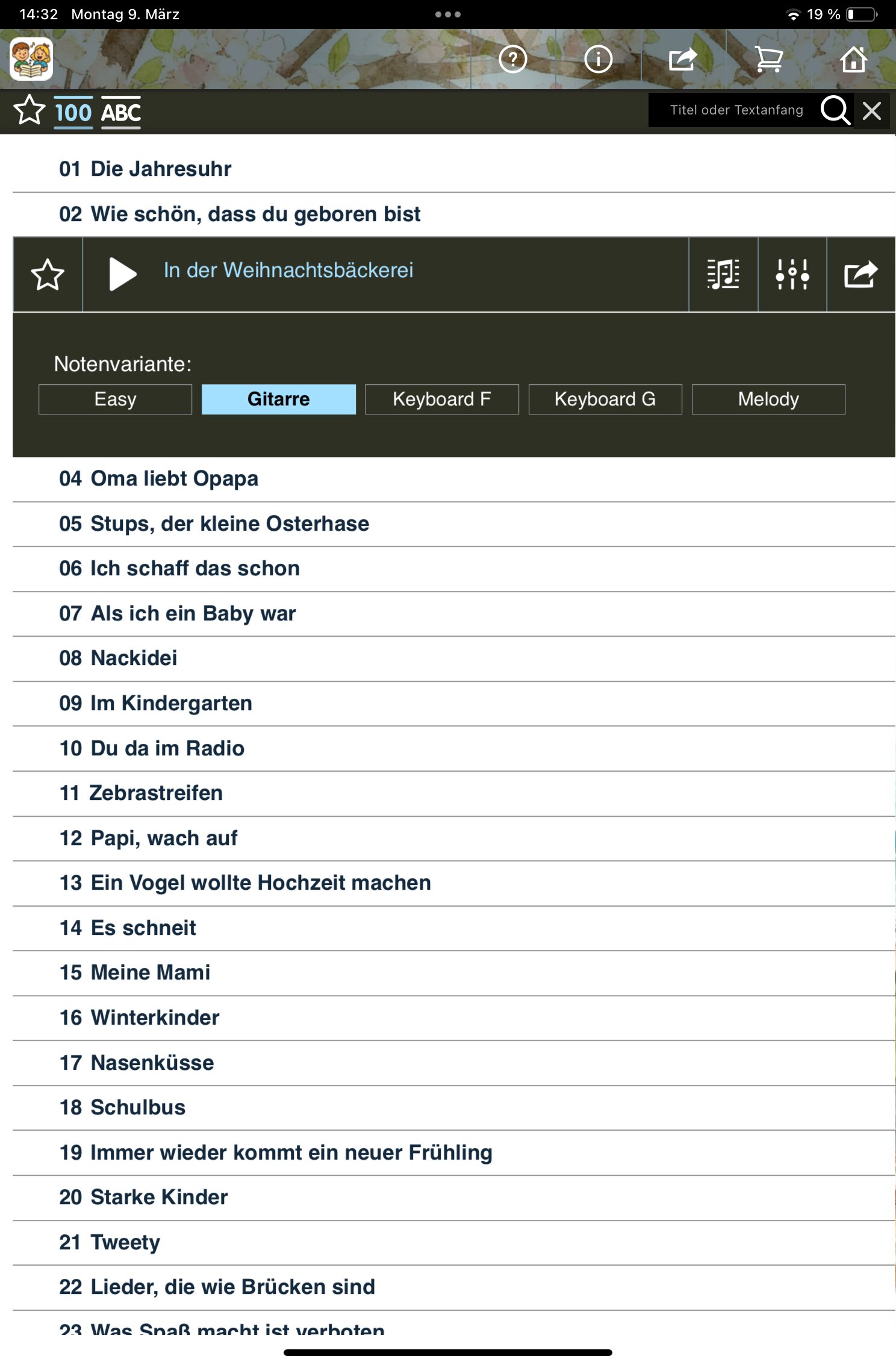Image resolution: width=896 pixels, height=1365 pixels.
Task: Share the song In der Weihnachtsbäckerei
Action: pyautogui.click(x=860, y=274)
